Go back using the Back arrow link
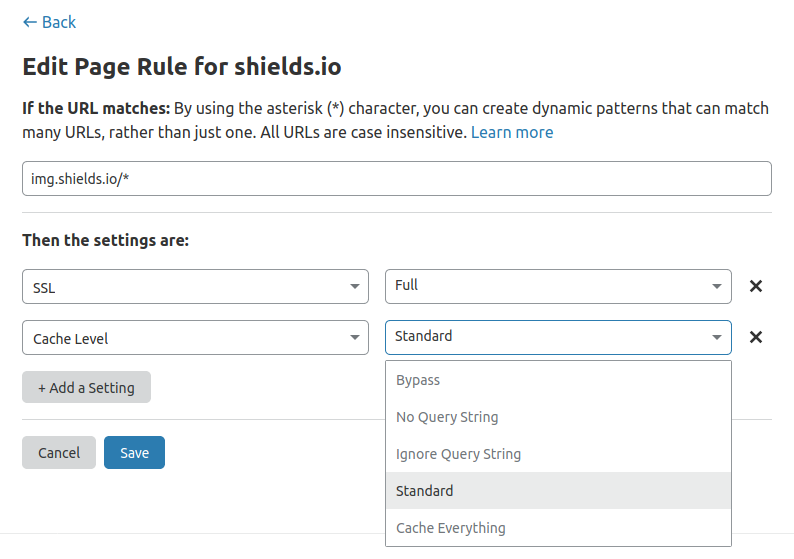Screen dimensions: 794x559 coord(49,22)
